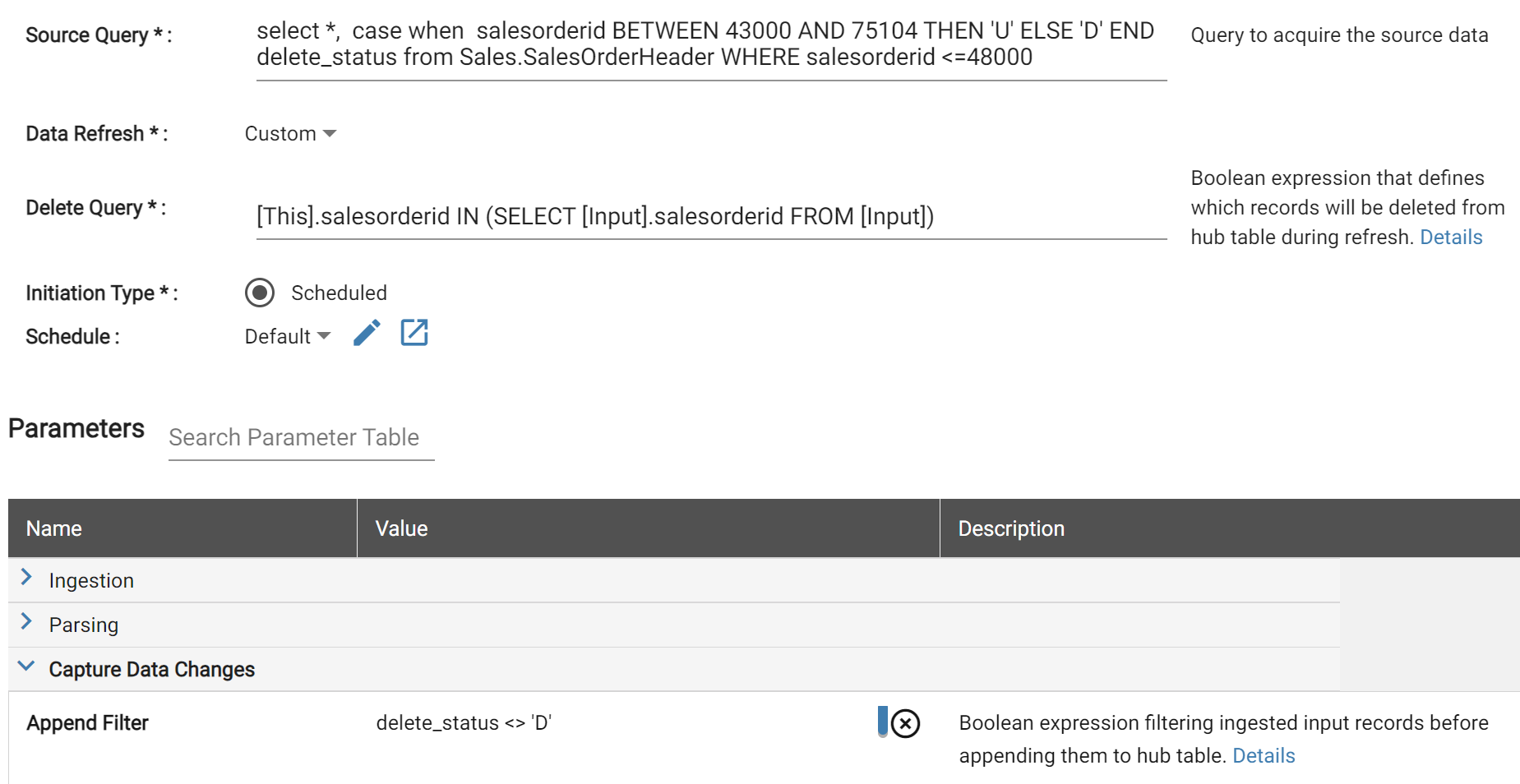Clear the Append Filter value with X icon
Image resolution: width=1520 pixels, height=784 pixels.
905,724
